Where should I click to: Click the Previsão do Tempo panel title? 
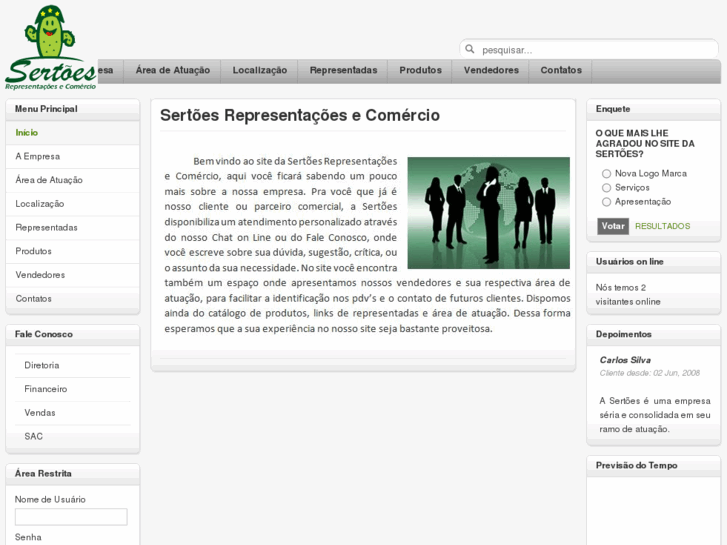tap(636, 465)
